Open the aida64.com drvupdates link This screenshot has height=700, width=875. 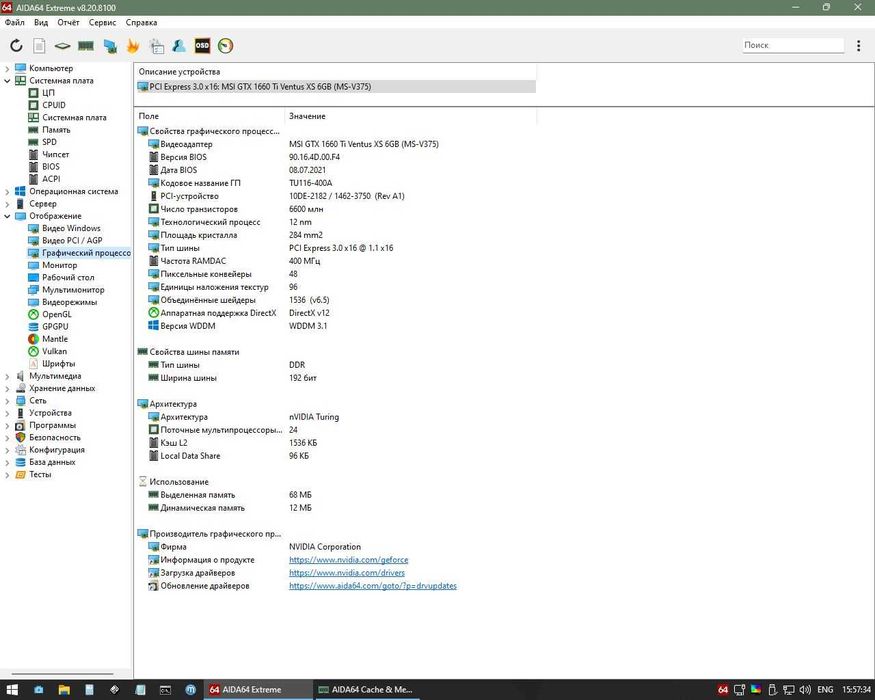(x=373, y=586)
